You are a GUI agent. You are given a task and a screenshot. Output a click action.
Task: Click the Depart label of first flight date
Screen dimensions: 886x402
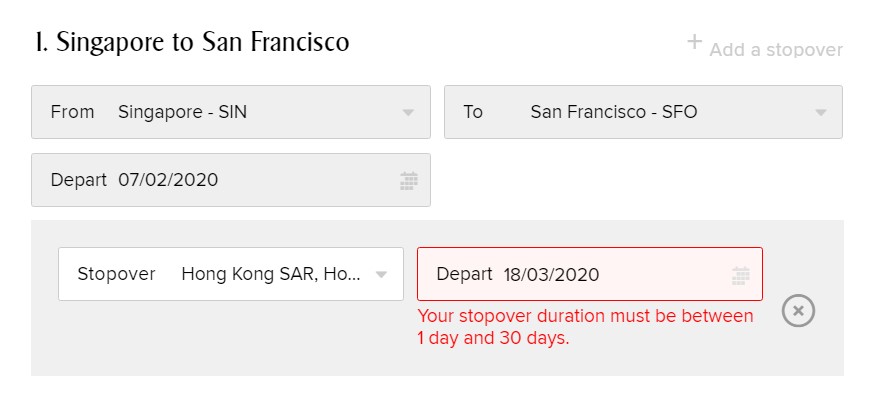coord(79,180)
